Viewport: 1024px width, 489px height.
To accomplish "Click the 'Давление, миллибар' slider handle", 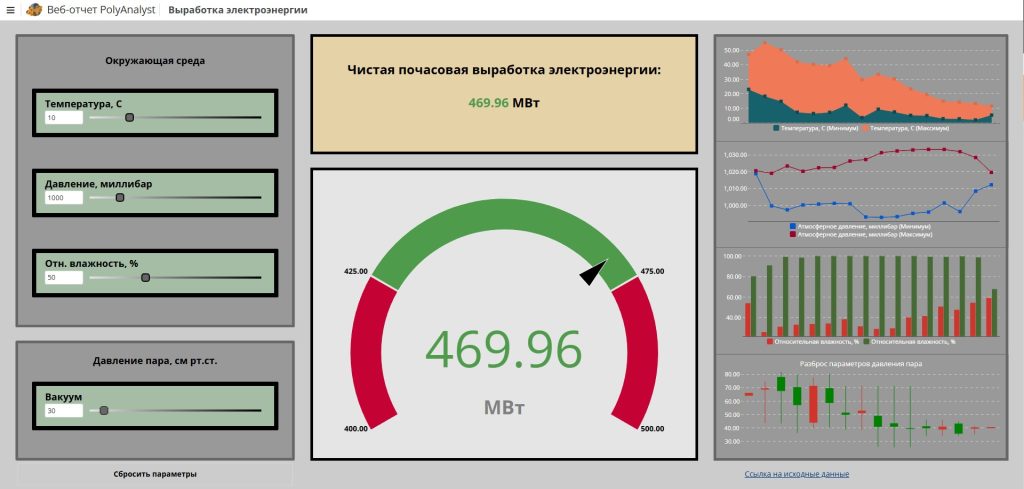I will (120, 198).
